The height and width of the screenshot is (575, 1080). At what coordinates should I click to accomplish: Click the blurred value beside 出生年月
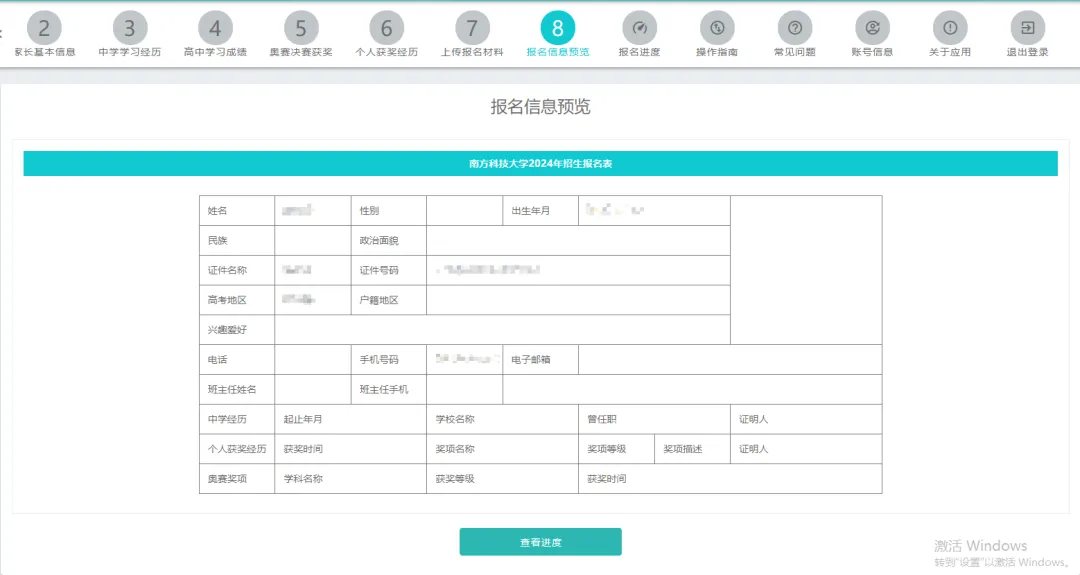pos(615,210)
